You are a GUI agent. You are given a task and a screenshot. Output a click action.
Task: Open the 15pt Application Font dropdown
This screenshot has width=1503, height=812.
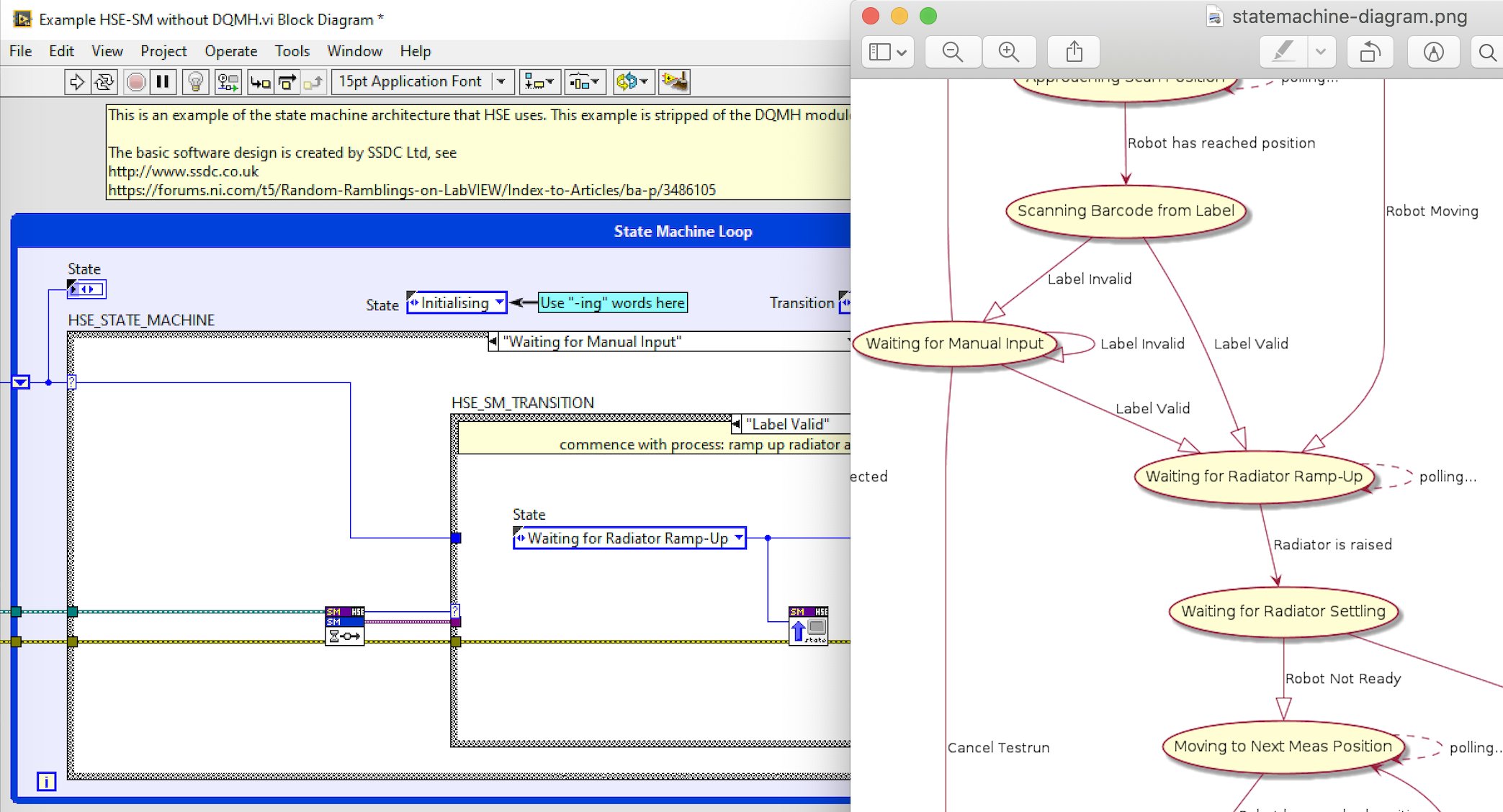423,82
